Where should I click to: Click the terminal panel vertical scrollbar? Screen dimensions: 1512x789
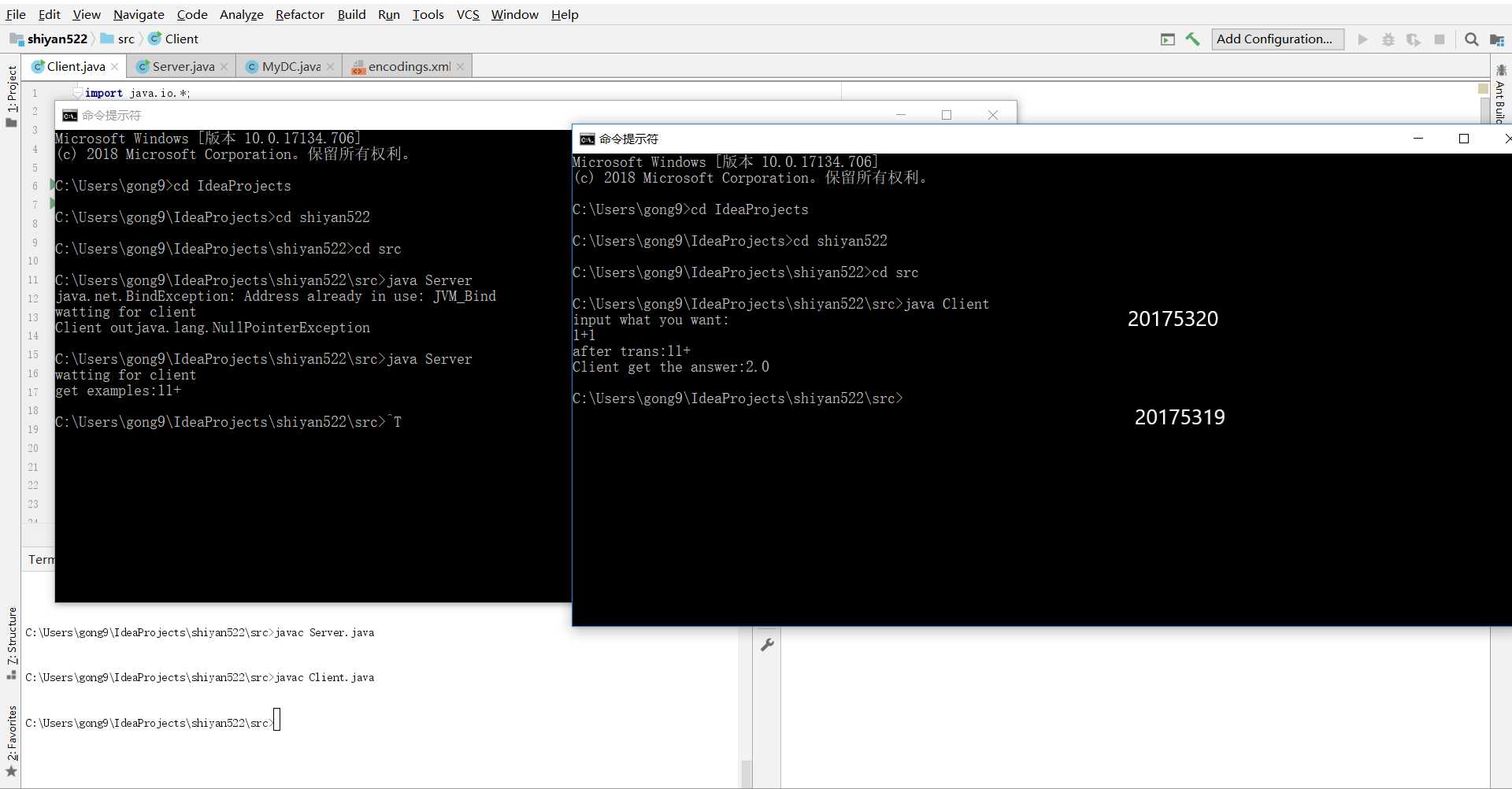click(746, 773)
